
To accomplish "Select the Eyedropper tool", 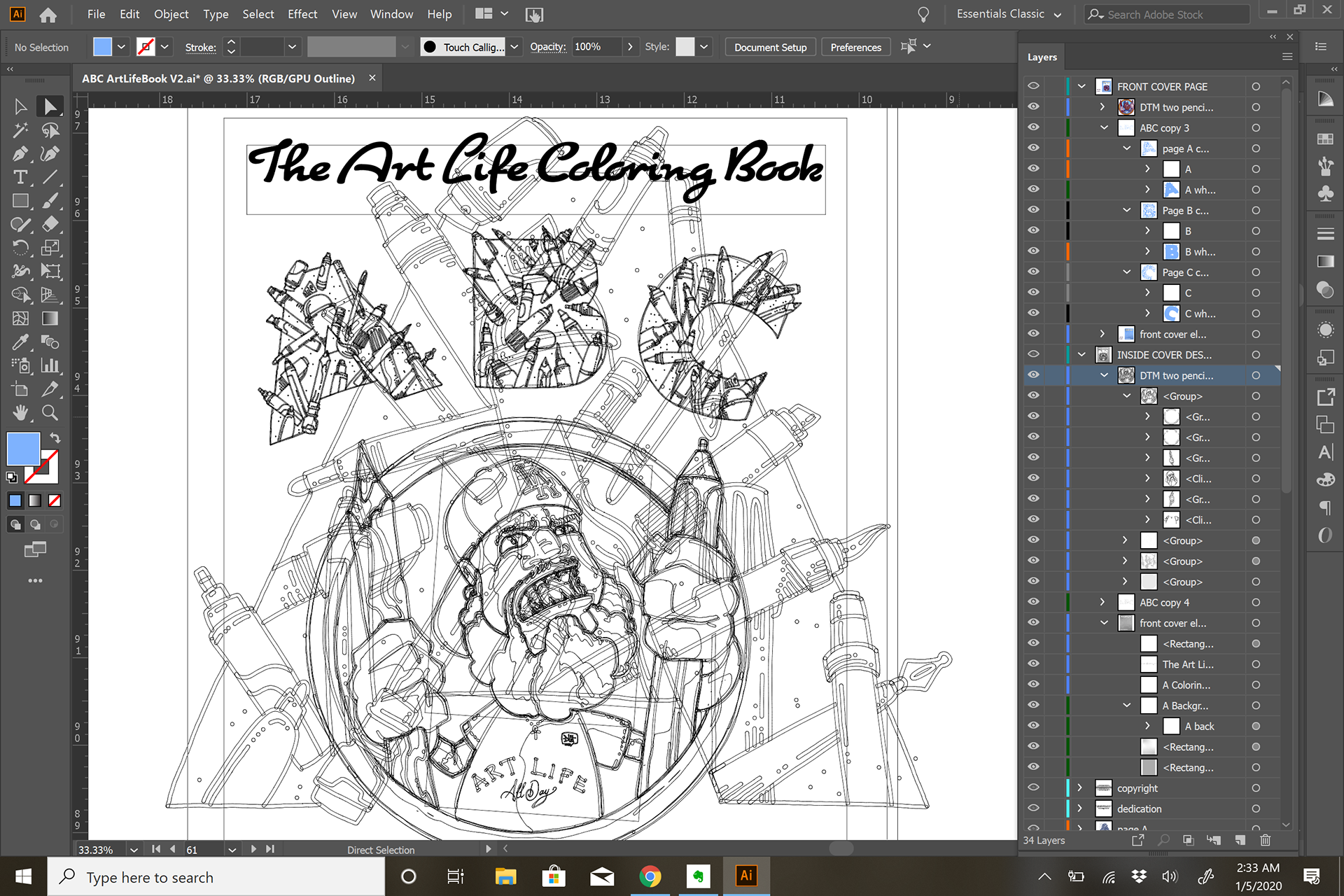I will (20, 342).
